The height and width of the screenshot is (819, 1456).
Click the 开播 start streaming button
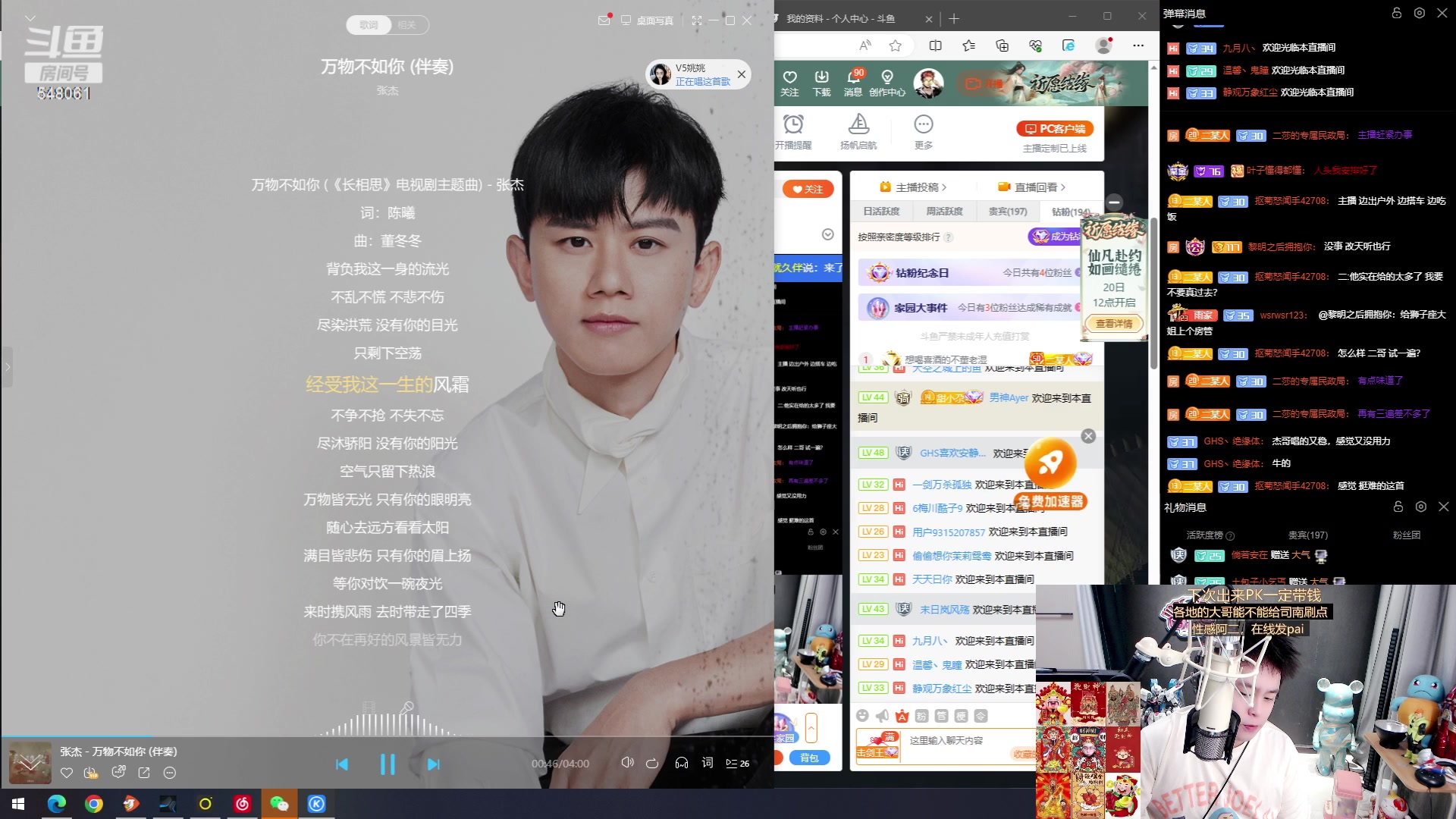(983, 83)
